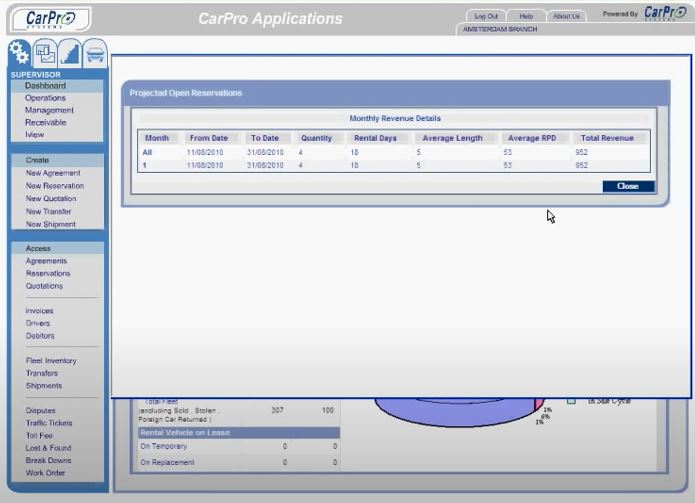The height and width of the screenshot is (503, 695).
Task: Open Fleet Inventory
Action: coord(51,361)
